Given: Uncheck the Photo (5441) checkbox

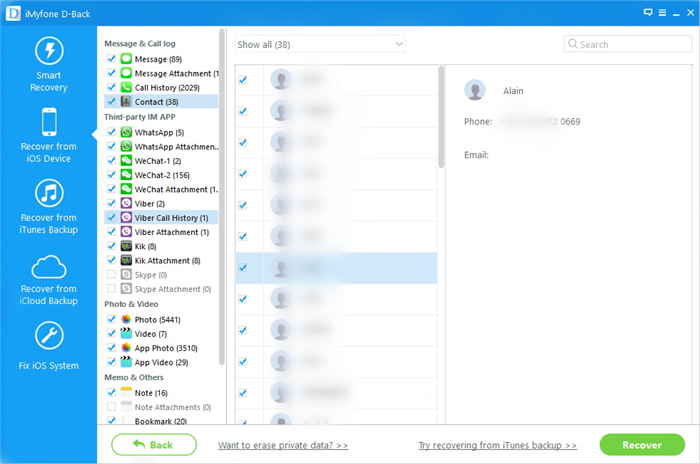Looking at the screenshot, I should 111,319.
